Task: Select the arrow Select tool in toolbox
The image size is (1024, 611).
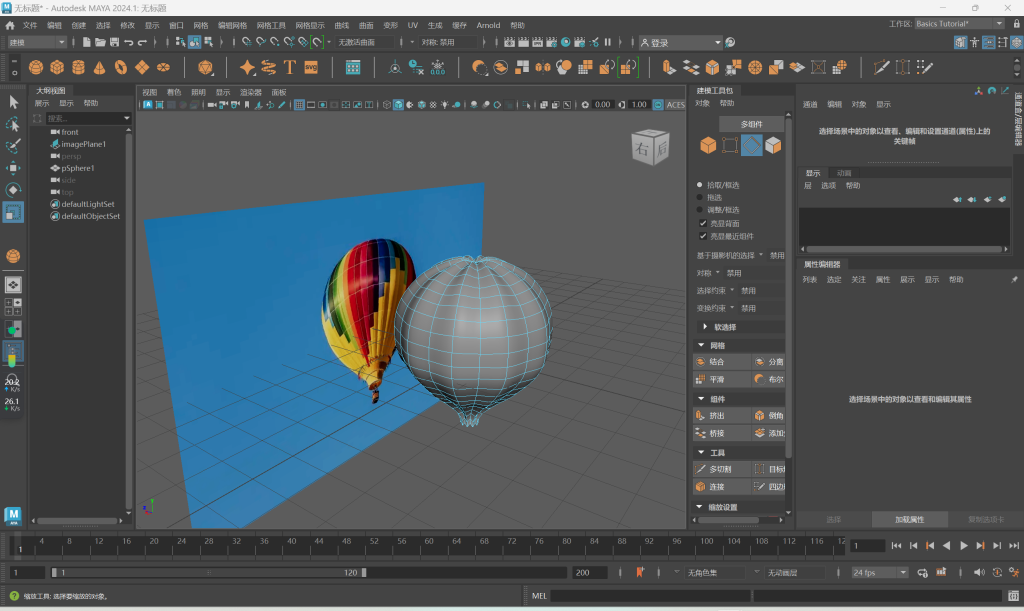Action: point(13,102)
